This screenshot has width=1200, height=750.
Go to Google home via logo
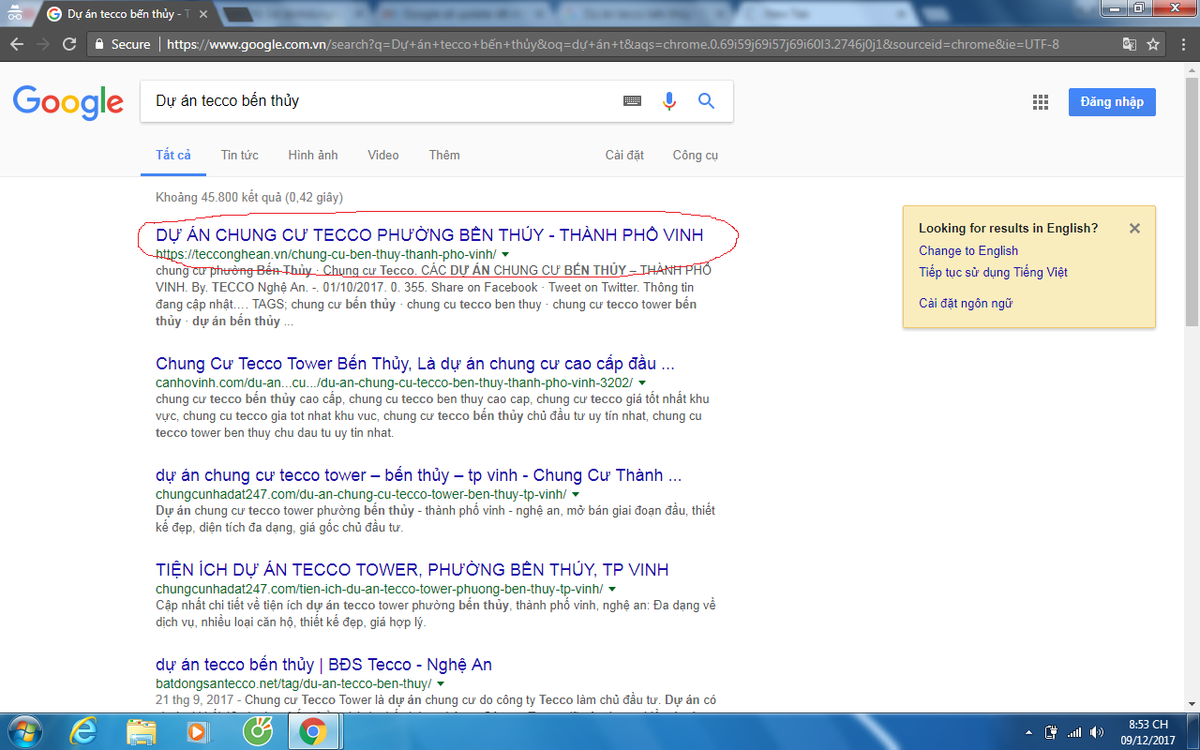click(x=68, y=101)
